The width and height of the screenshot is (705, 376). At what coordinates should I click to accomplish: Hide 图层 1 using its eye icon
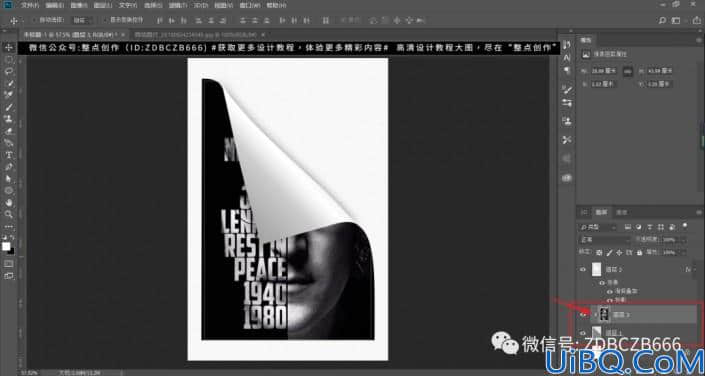(x=583, y=333)
